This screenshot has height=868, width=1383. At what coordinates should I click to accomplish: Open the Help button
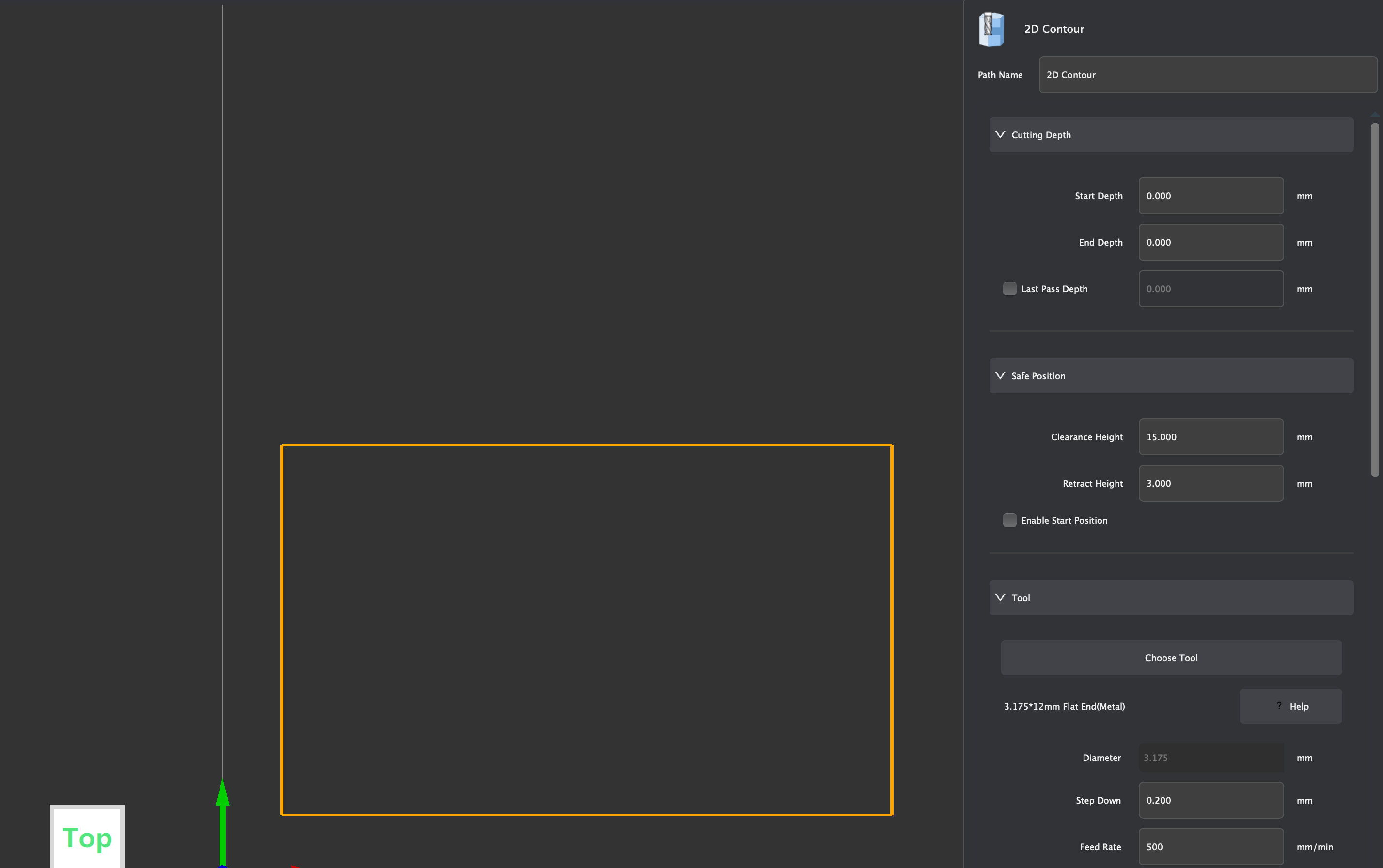1290,706
